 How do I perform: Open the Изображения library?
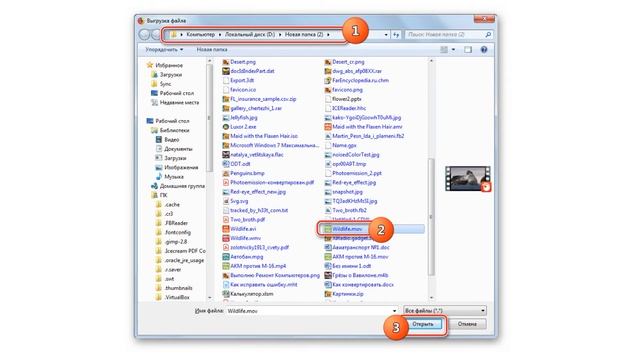point(177,167)
